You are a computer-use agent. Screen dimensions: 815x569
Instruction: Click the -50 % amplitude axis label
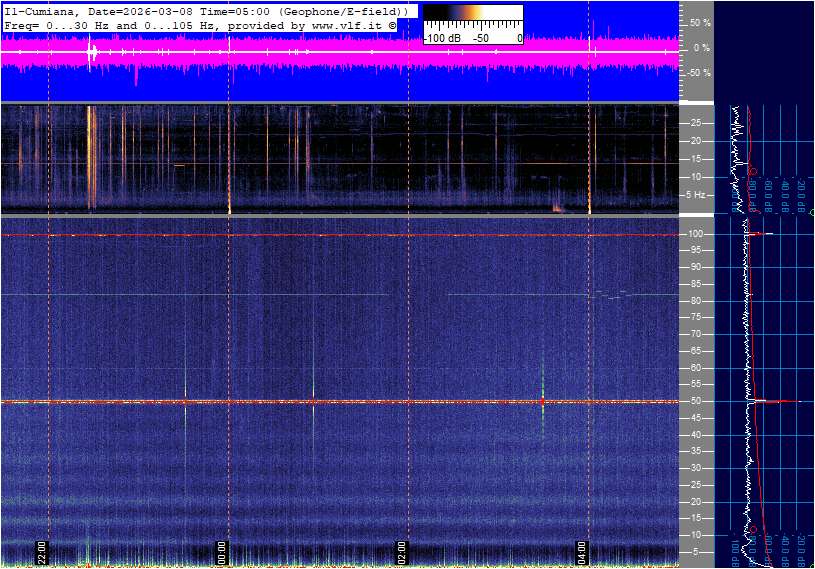pyautogui.click(x=700, y=73)
